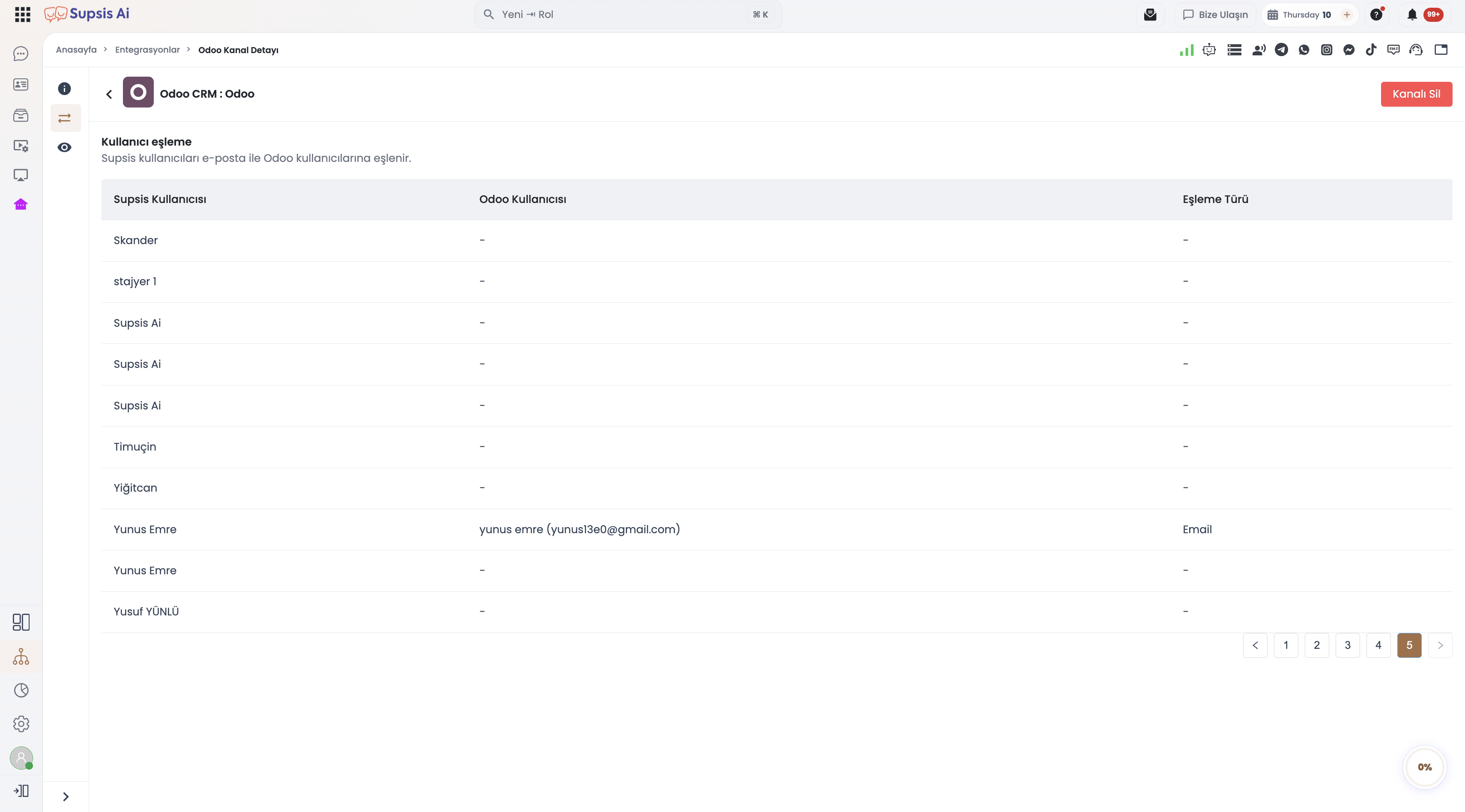Click the Odoo channel logo
This screenshot has width=1465, height=812.
point(138,92)
